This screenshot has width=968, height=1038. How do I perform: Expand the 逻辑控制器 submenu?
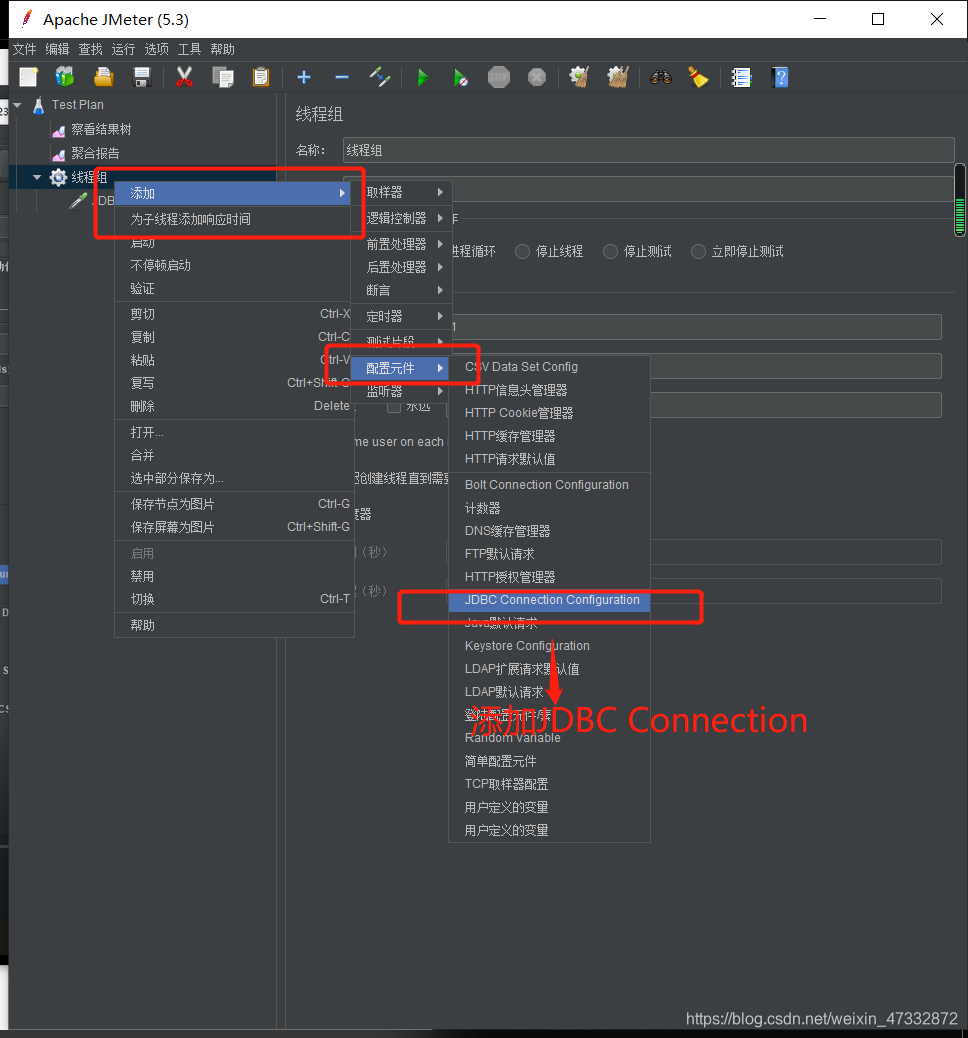402,218
